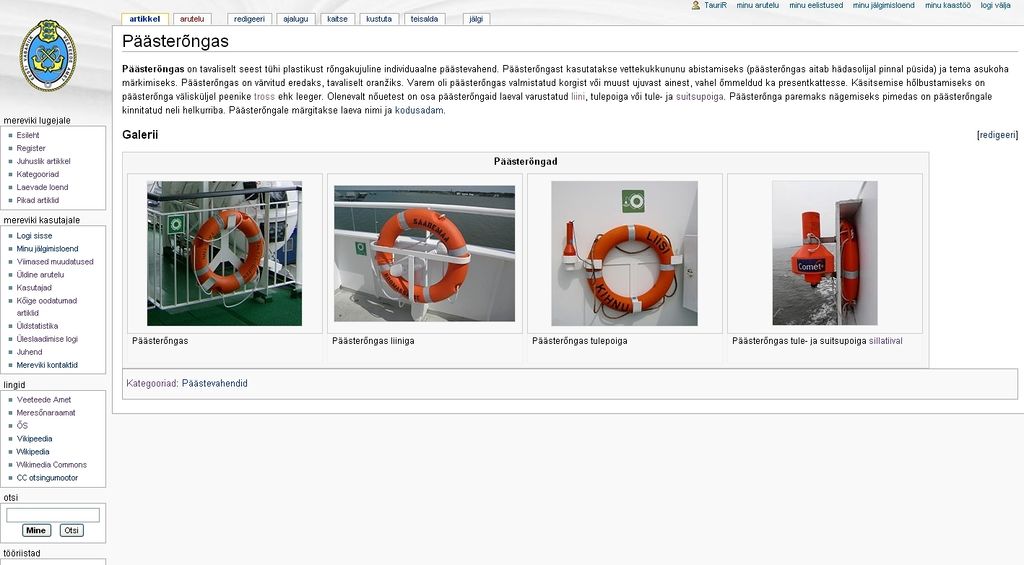1024x565 pixels.
Task: Click the Galerii section redigeeri link
Action: [x=997, y=135]
